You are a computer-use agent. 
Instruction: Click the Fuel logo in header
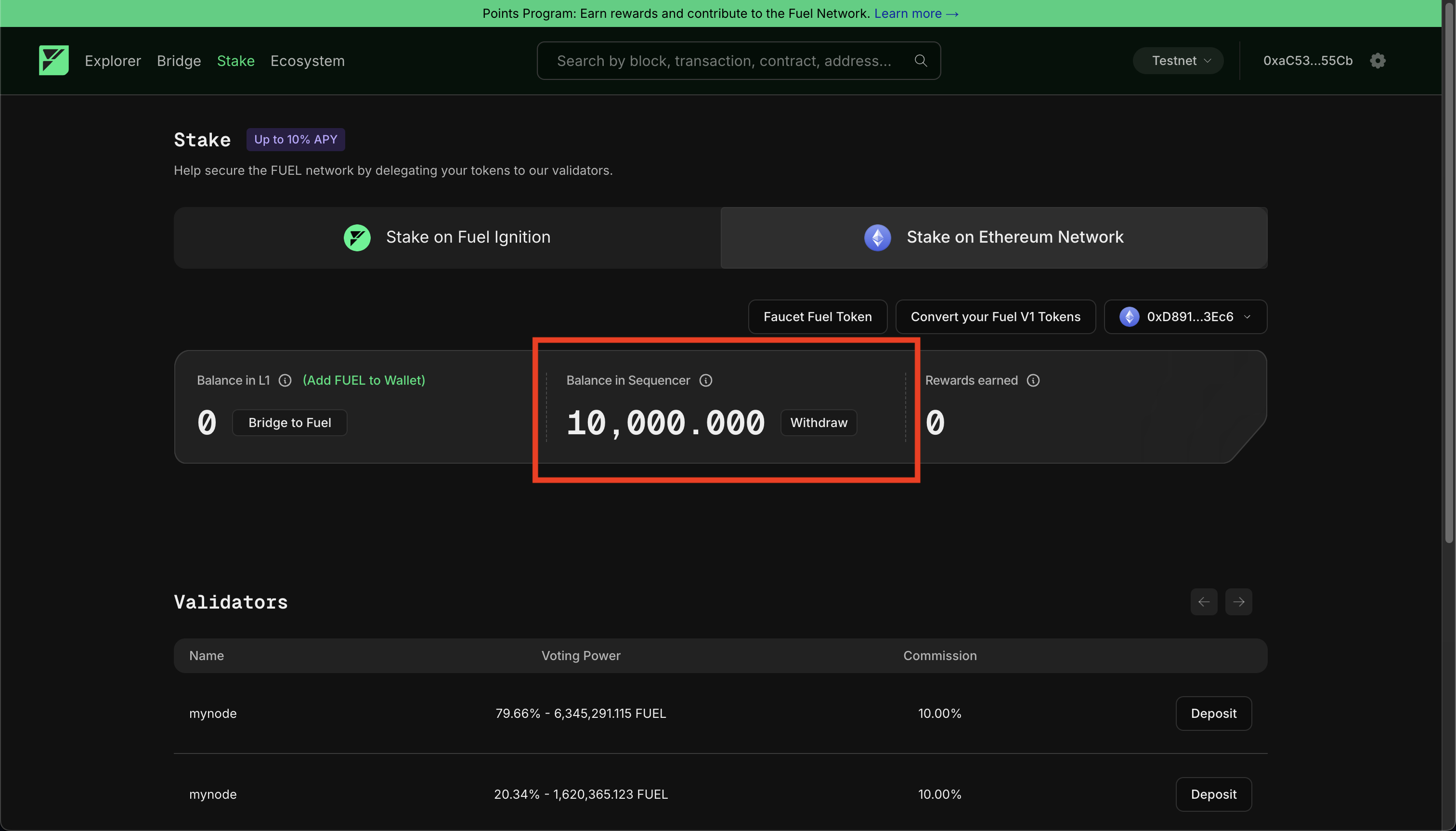point(53,61)
